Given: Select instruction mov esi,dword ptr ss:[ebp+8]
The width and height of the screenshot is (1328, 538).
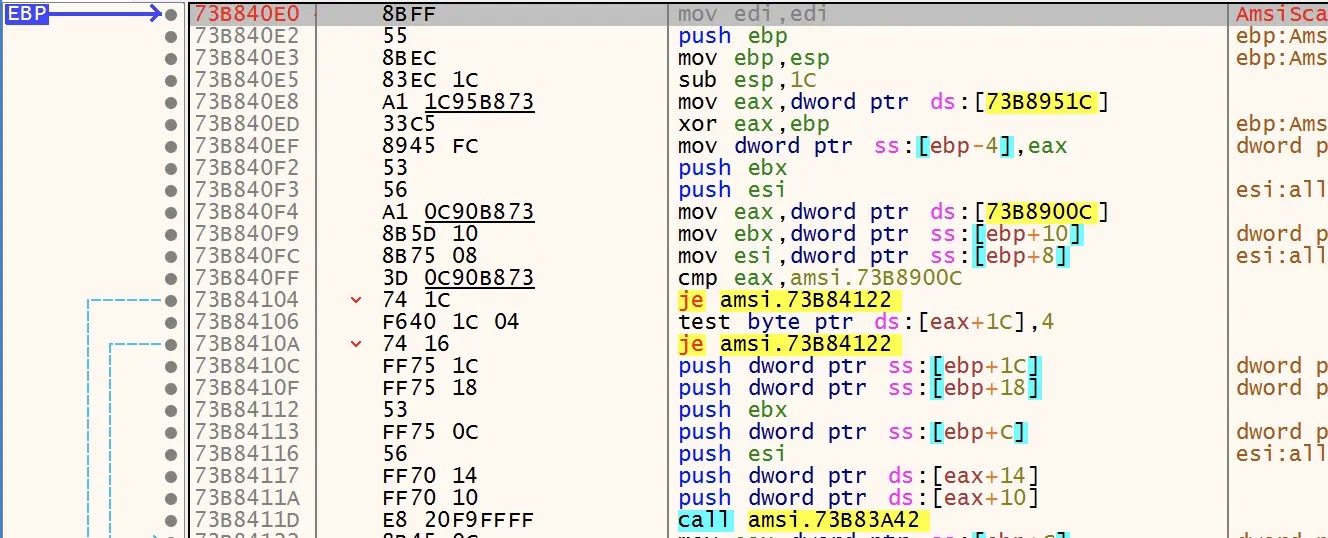Looking at the screenshot, I should (880, 256).
